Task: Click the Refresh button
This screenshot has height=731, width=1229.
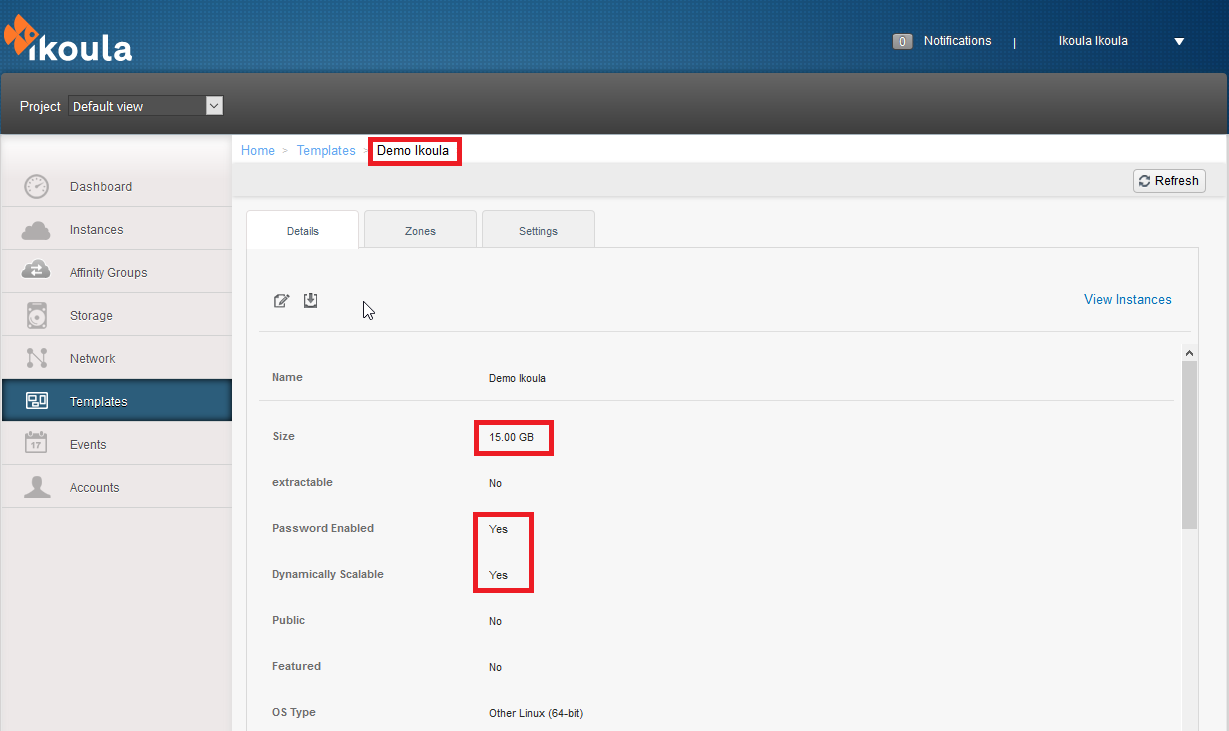Action: [1169, 181]
